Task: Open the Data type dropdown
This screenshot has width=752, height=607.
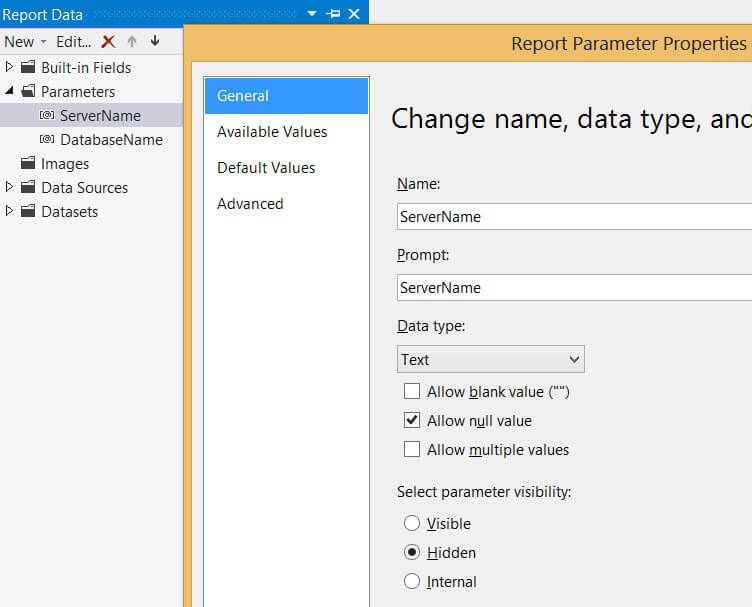Action: point(490,360)
